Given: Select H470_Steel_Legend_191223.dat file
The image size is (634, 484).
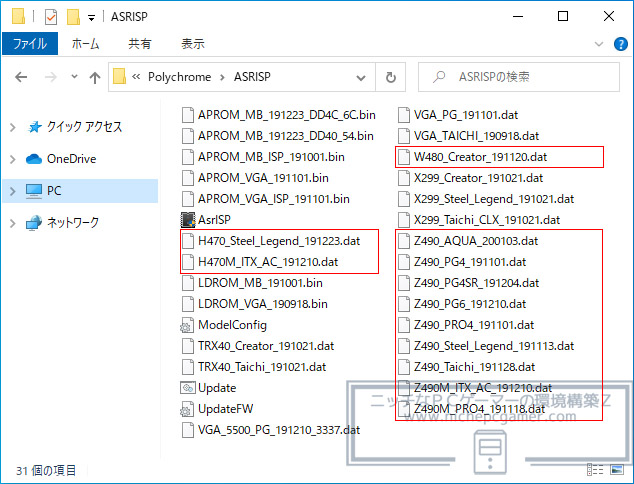Looking at the screenshot, I should (271, 241).
